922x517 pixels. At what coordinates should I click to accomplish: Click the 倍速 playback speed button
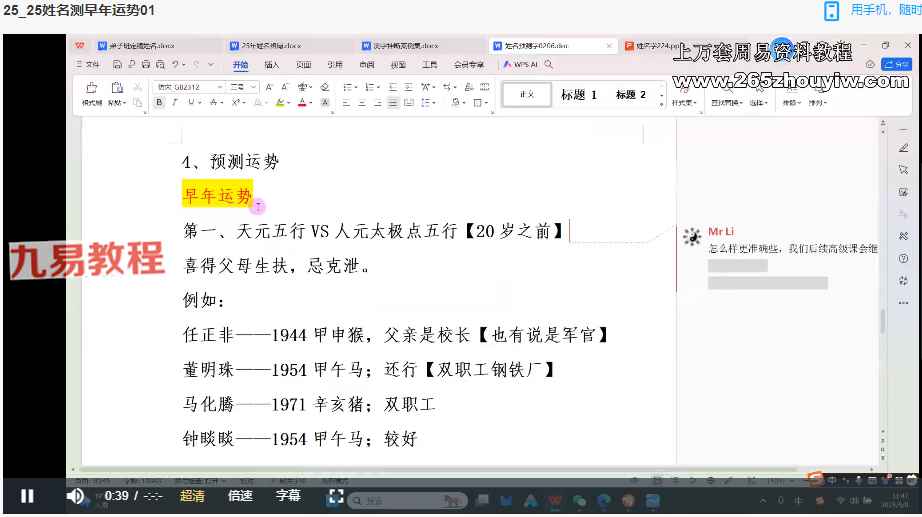coord(240,496)
